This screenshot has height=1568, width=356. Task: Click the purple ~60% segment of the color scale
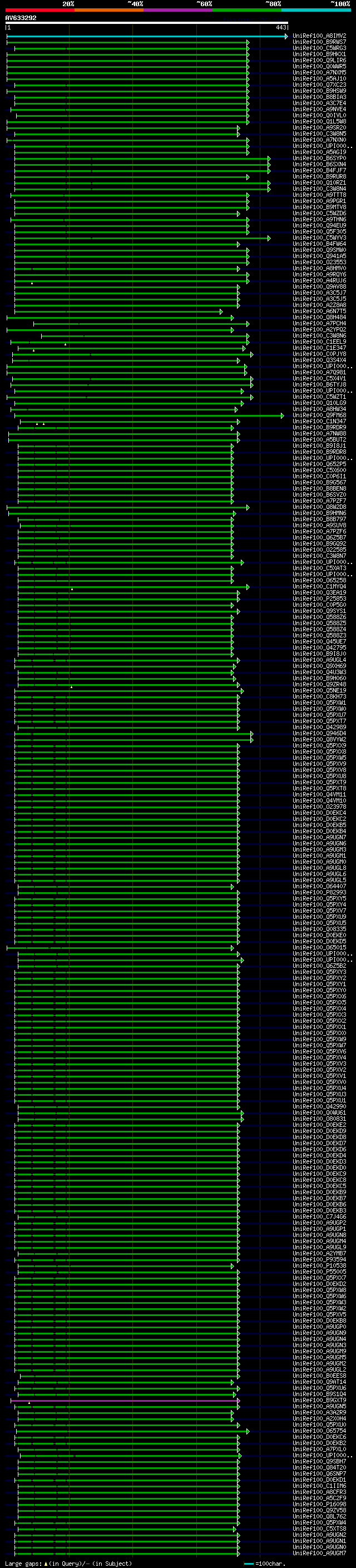tap(177, 10)
